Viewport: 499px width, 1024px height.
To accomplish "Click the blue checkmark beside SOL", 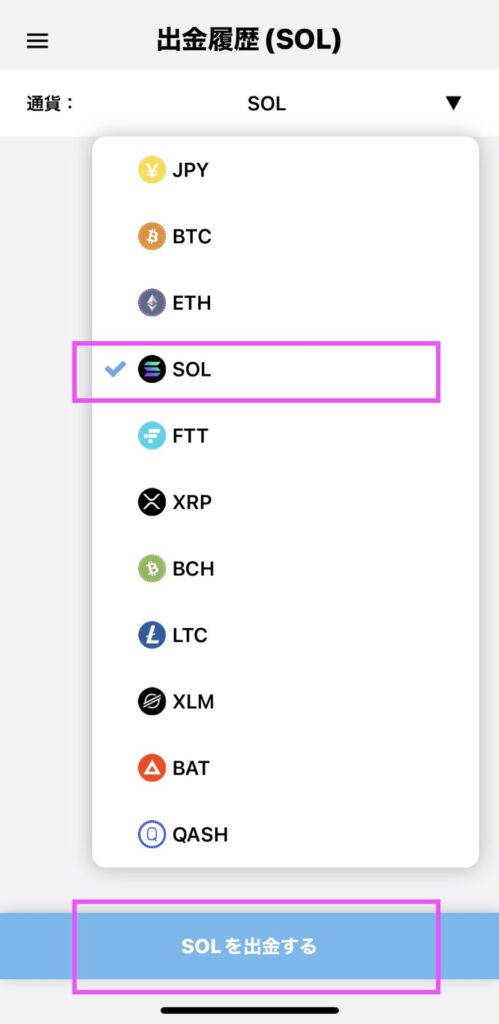I will tap(115, 369).
